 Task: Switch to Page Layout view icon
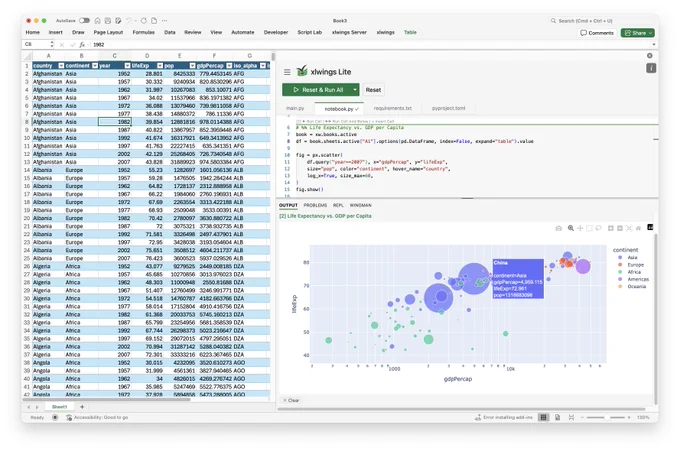pos(557,417)
